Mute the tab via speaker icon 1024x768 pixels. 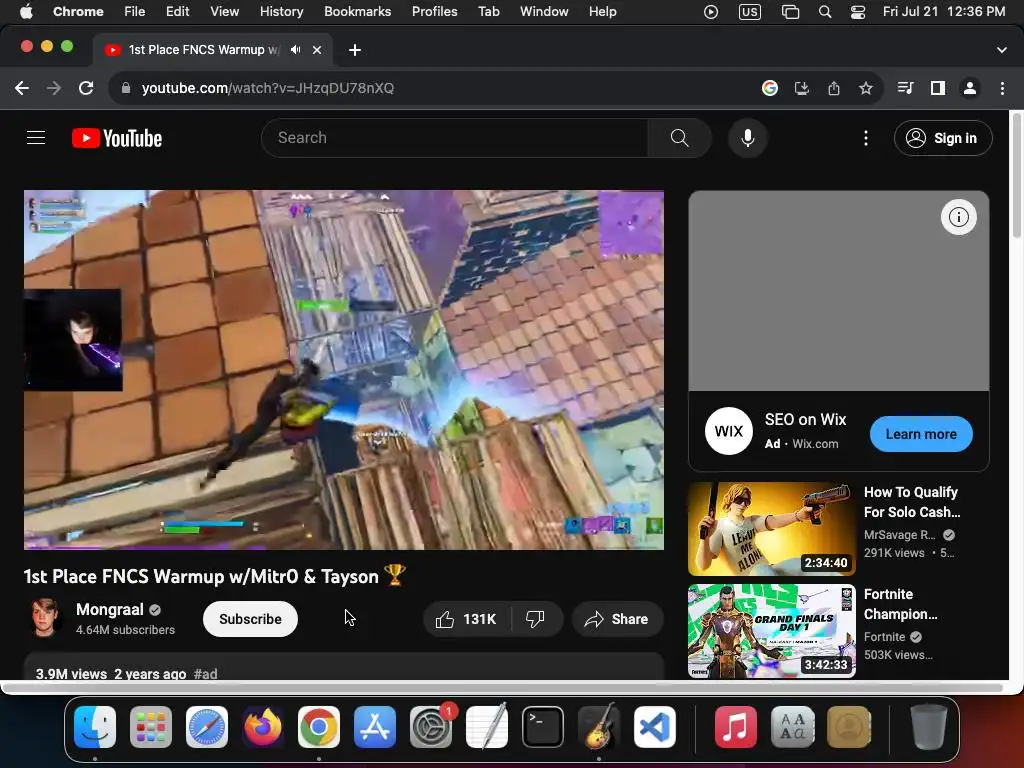point(296,50)
